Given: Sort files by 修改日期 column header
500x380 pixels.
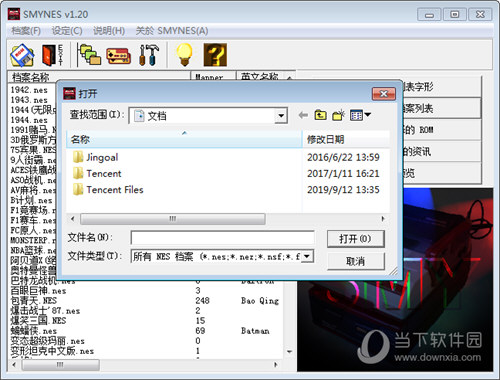Looking at the screenshot, I should (x=346, y=139).
